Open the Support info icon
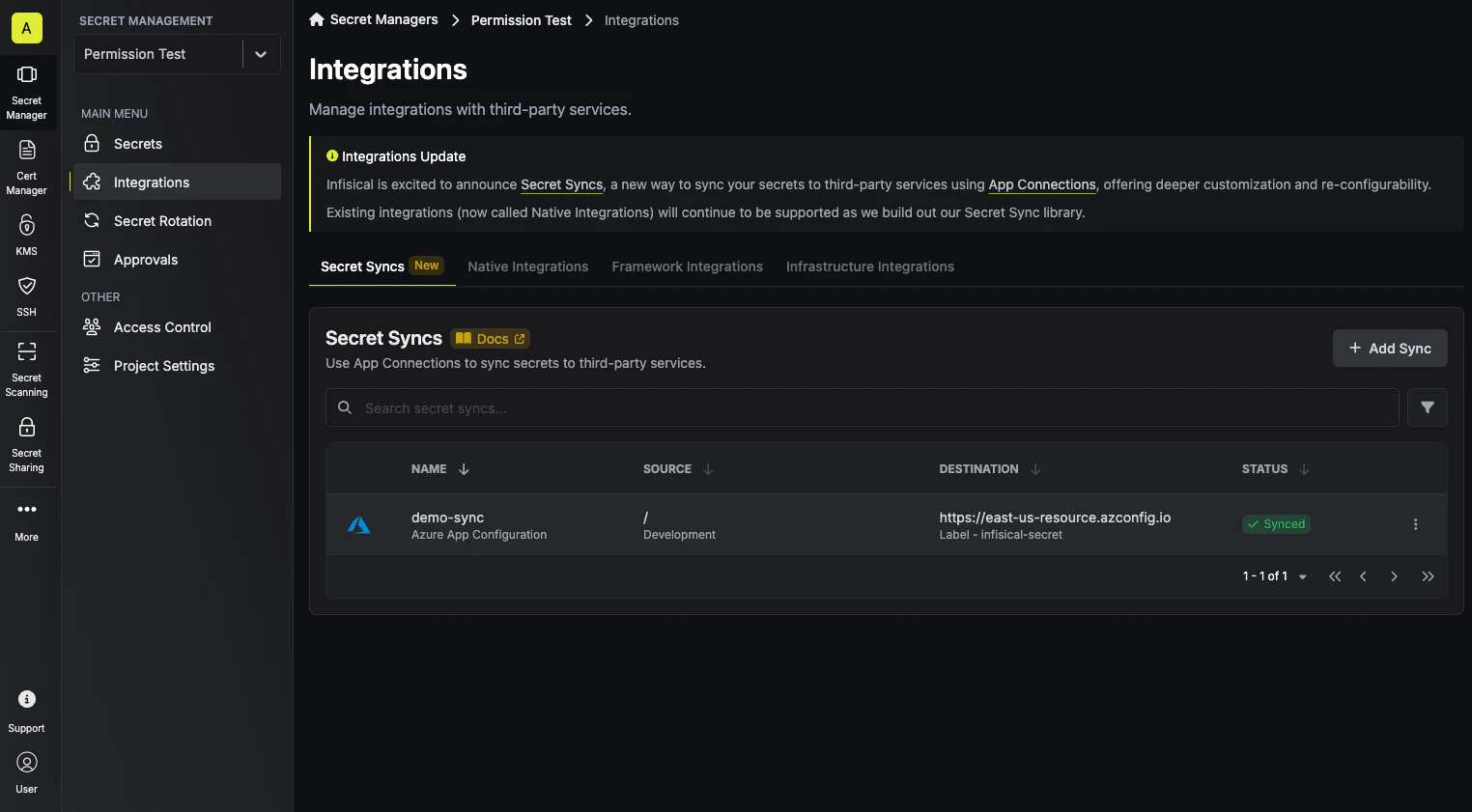Image resolution: width=1472 pixels, height=812 pixels. pyautogui.click(x=27, y=699)
